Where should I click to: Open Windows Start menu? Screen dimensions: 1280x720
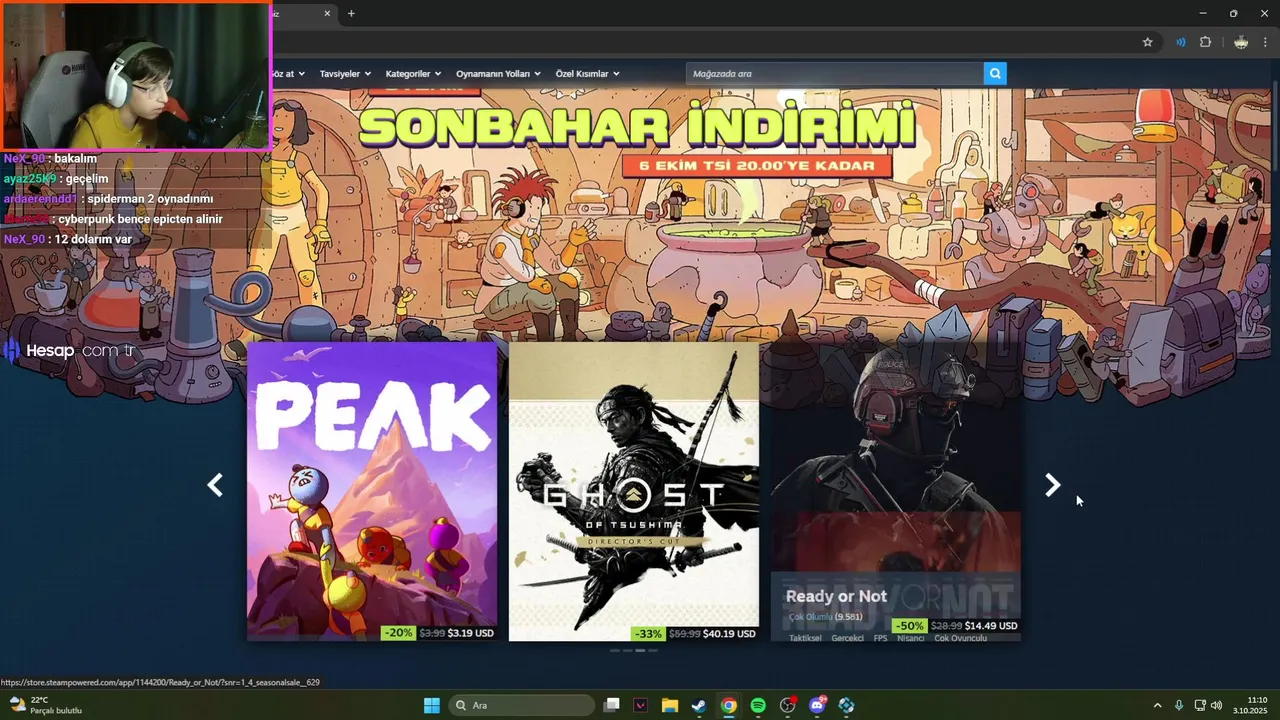click(431, 705)
